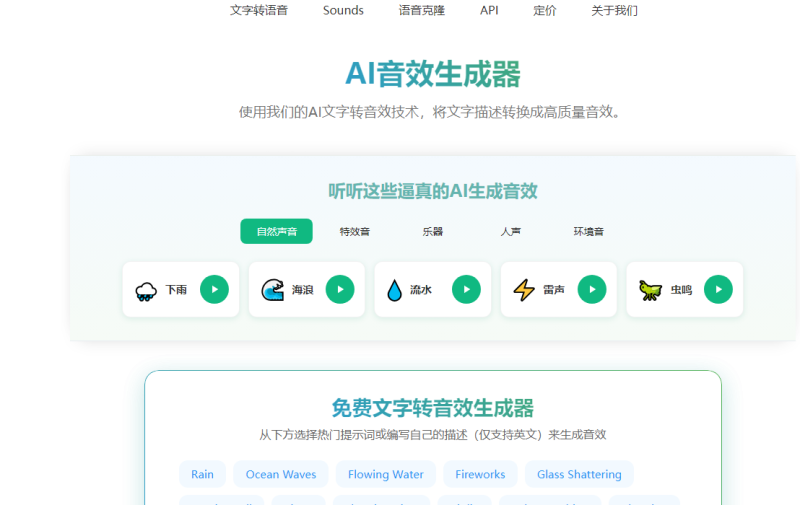Open the 人声 vocals tab
800x505 pixels.
(510, 232)
